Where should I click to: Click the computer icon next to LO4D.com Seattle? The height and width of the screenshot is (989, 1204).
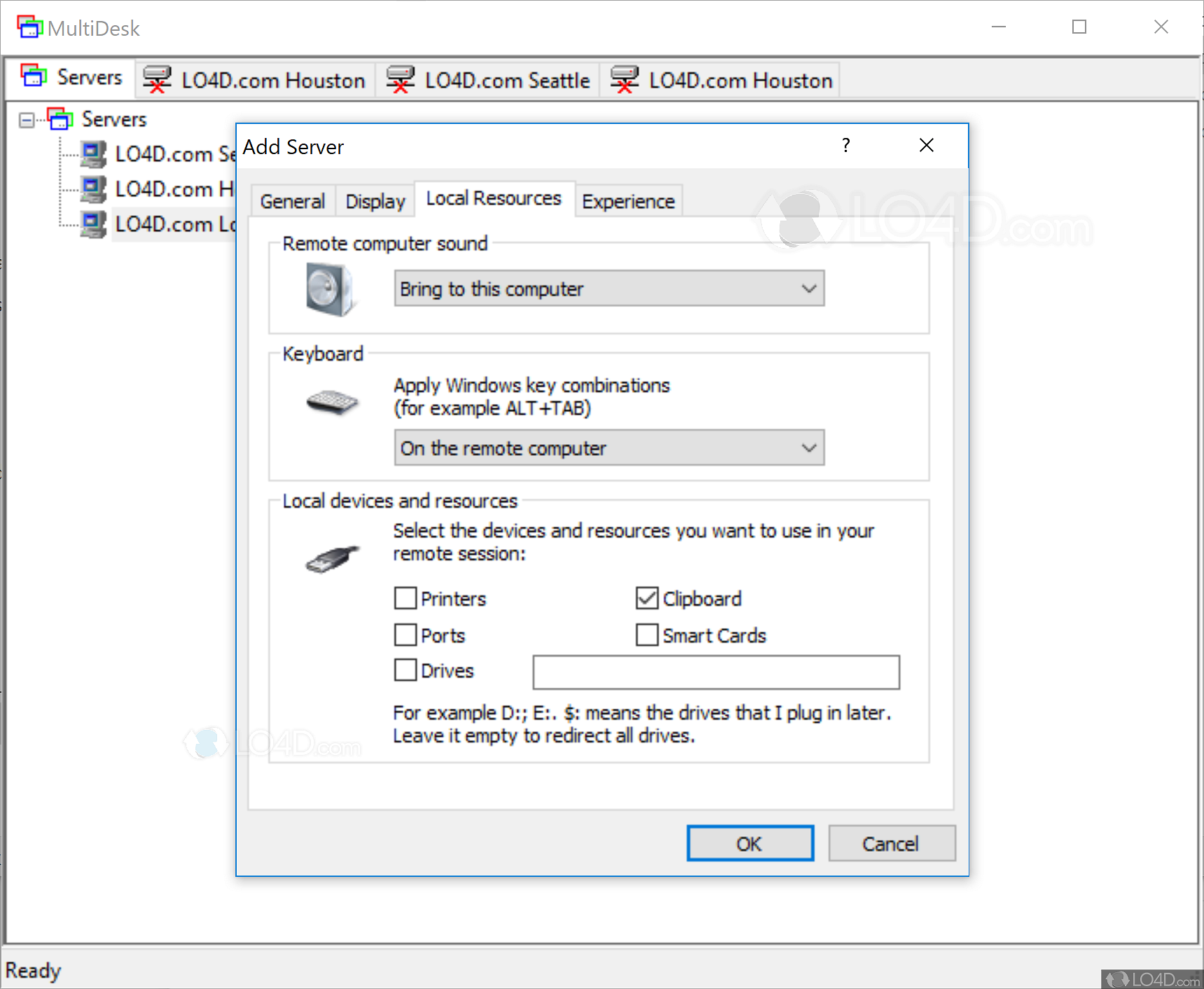tap(93, 154)
